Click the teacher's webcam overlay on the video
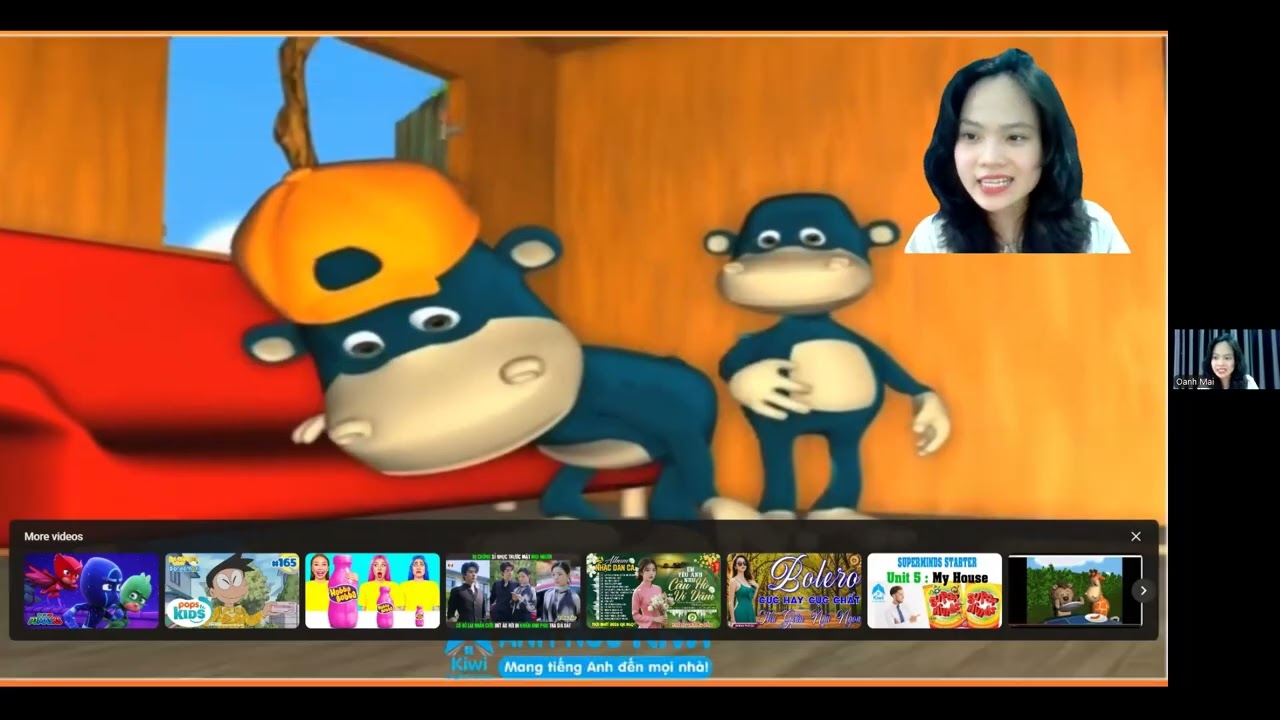The image size is (1280, 720). [x=1018, y=150]
